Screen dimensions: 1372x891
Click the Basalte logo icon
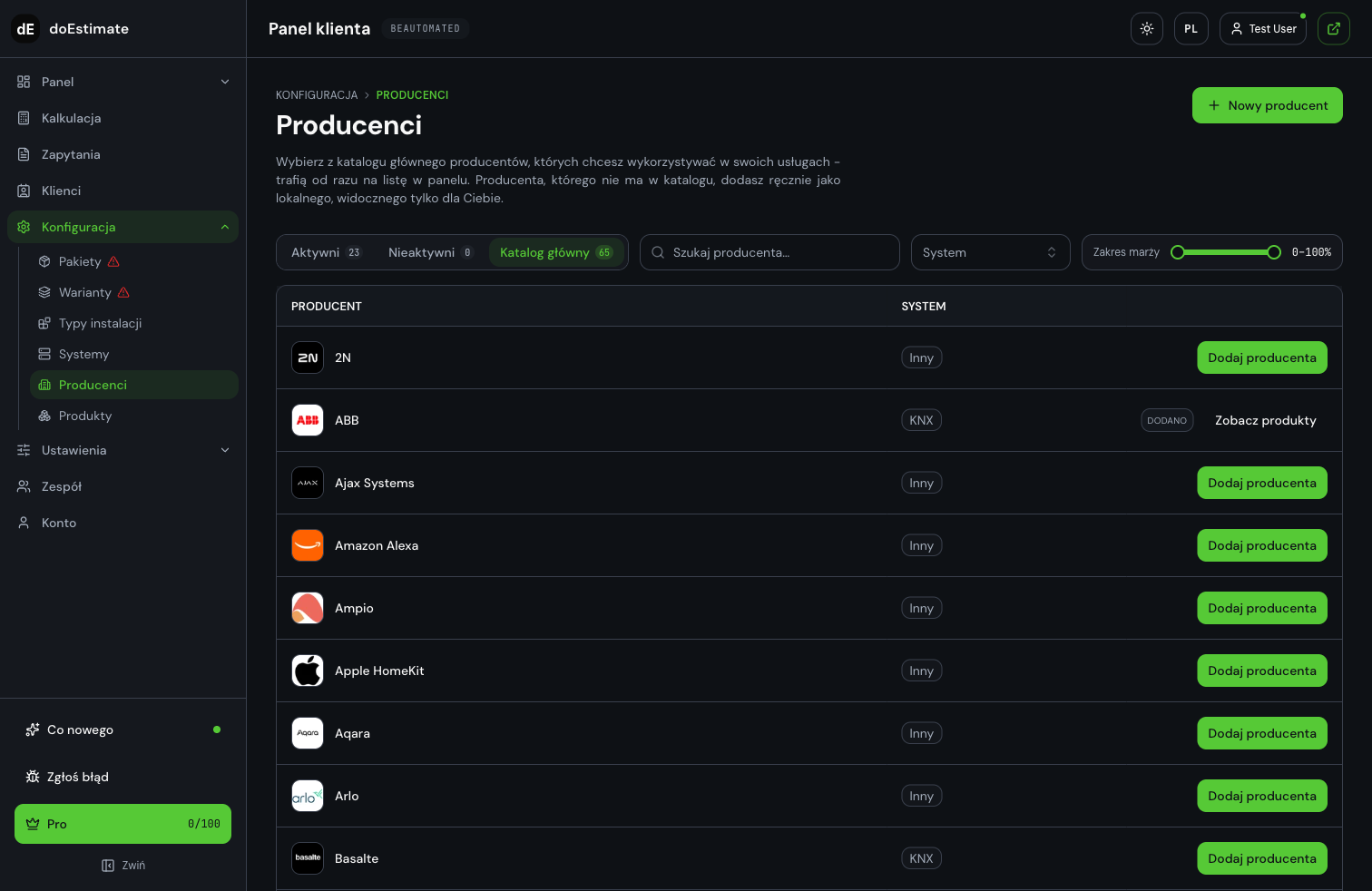tap(308, 858)
